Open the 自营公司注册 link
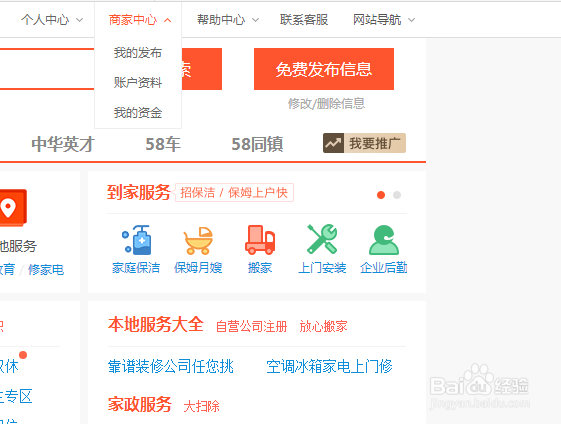Viewport: 561px width, 424px height. (252, 326)
